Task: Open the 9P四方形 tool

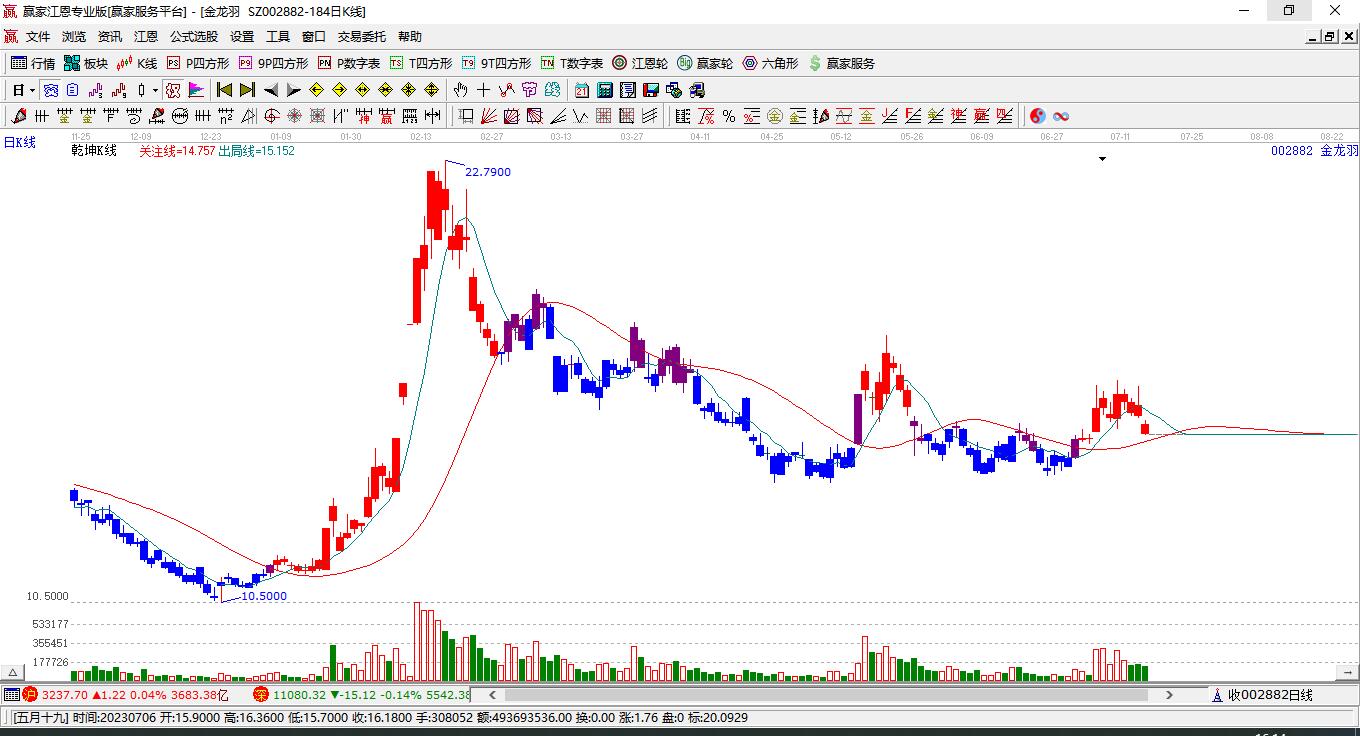Action: [x=273, y=63]
